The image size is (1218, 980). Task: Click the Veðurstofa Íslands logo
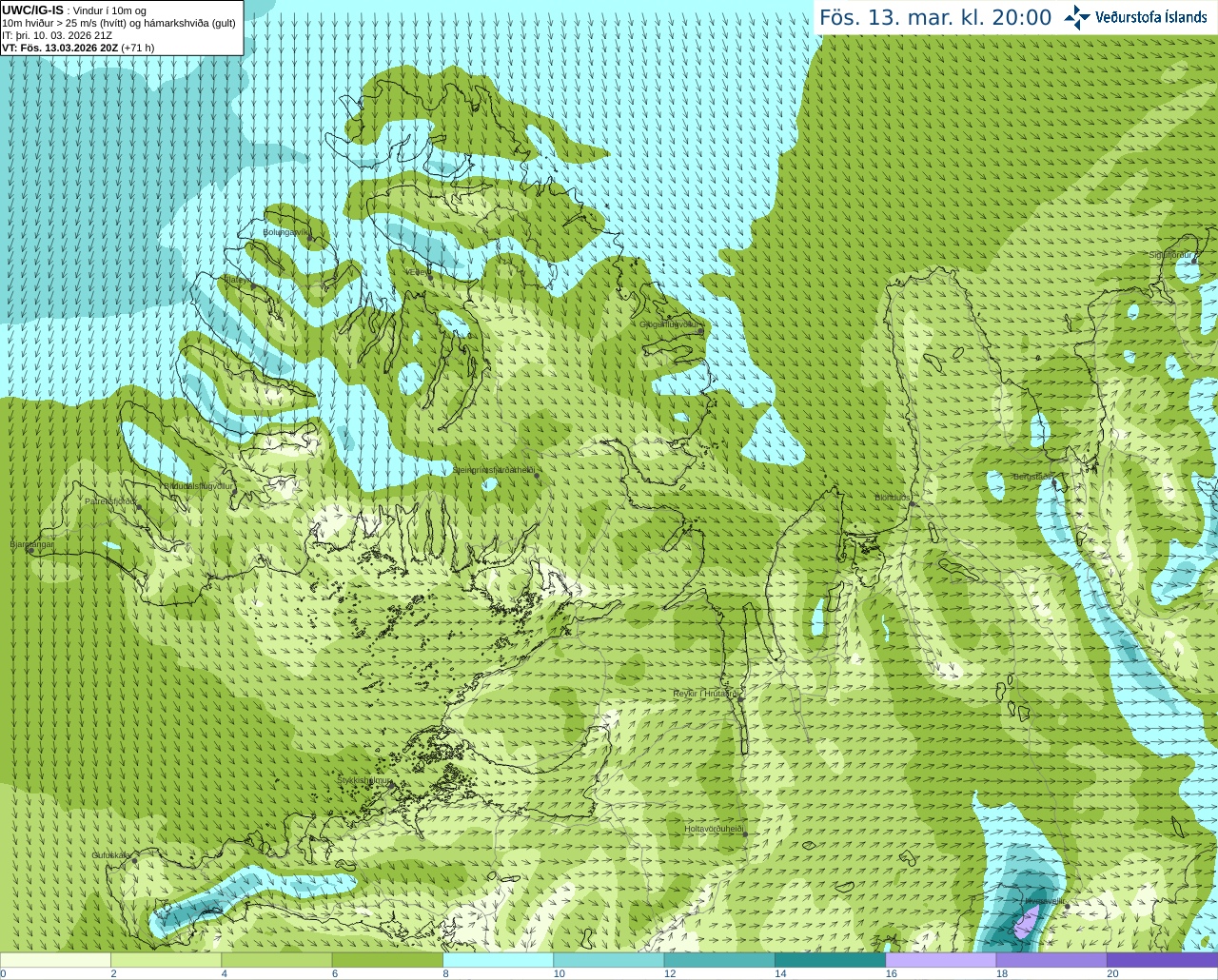pyautogui.click(x=1135, y=17)
